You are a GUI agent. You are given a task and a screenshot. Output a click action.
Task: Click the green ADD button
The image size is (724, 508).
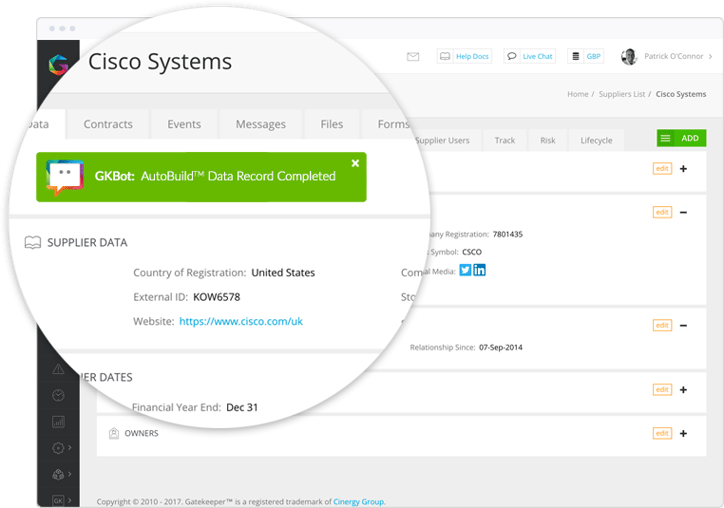681,138
